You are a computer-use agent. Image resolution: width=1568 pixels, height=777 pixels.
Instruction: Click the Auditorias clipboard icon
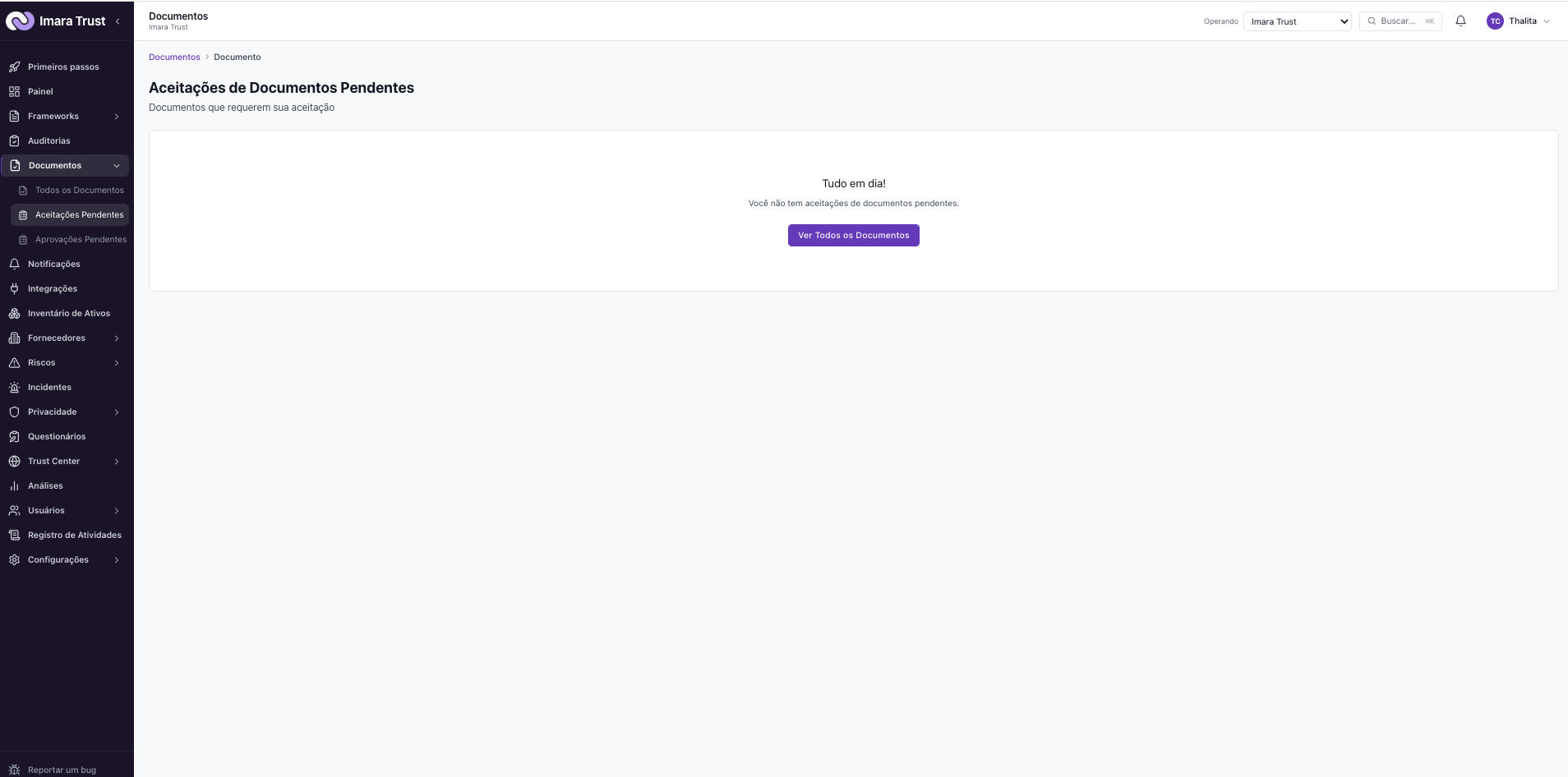point(14,140)
